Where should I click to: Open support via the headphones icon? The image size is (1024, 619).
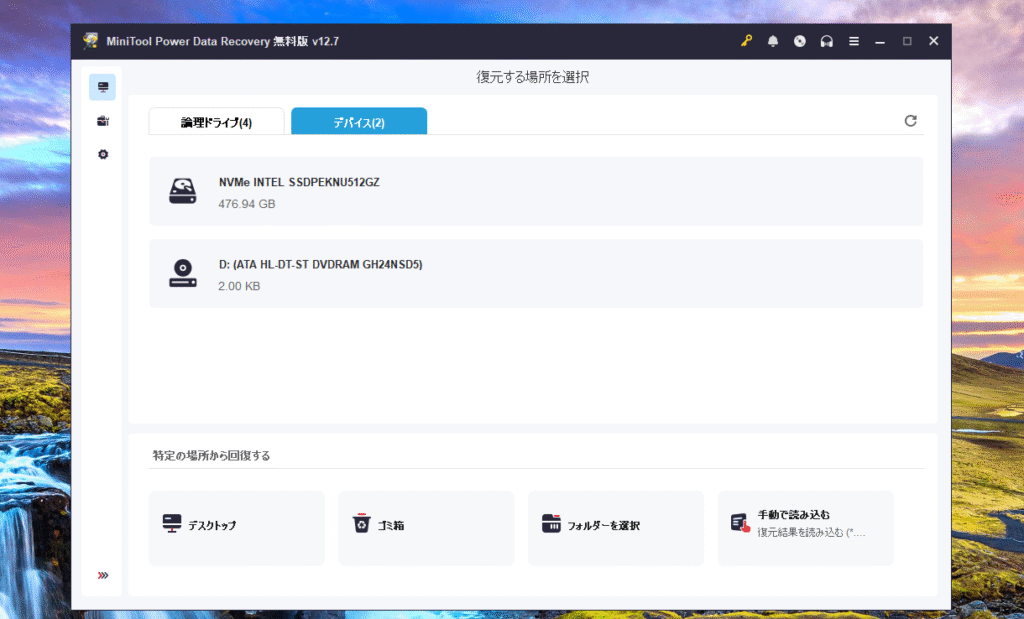pos(826,41)
